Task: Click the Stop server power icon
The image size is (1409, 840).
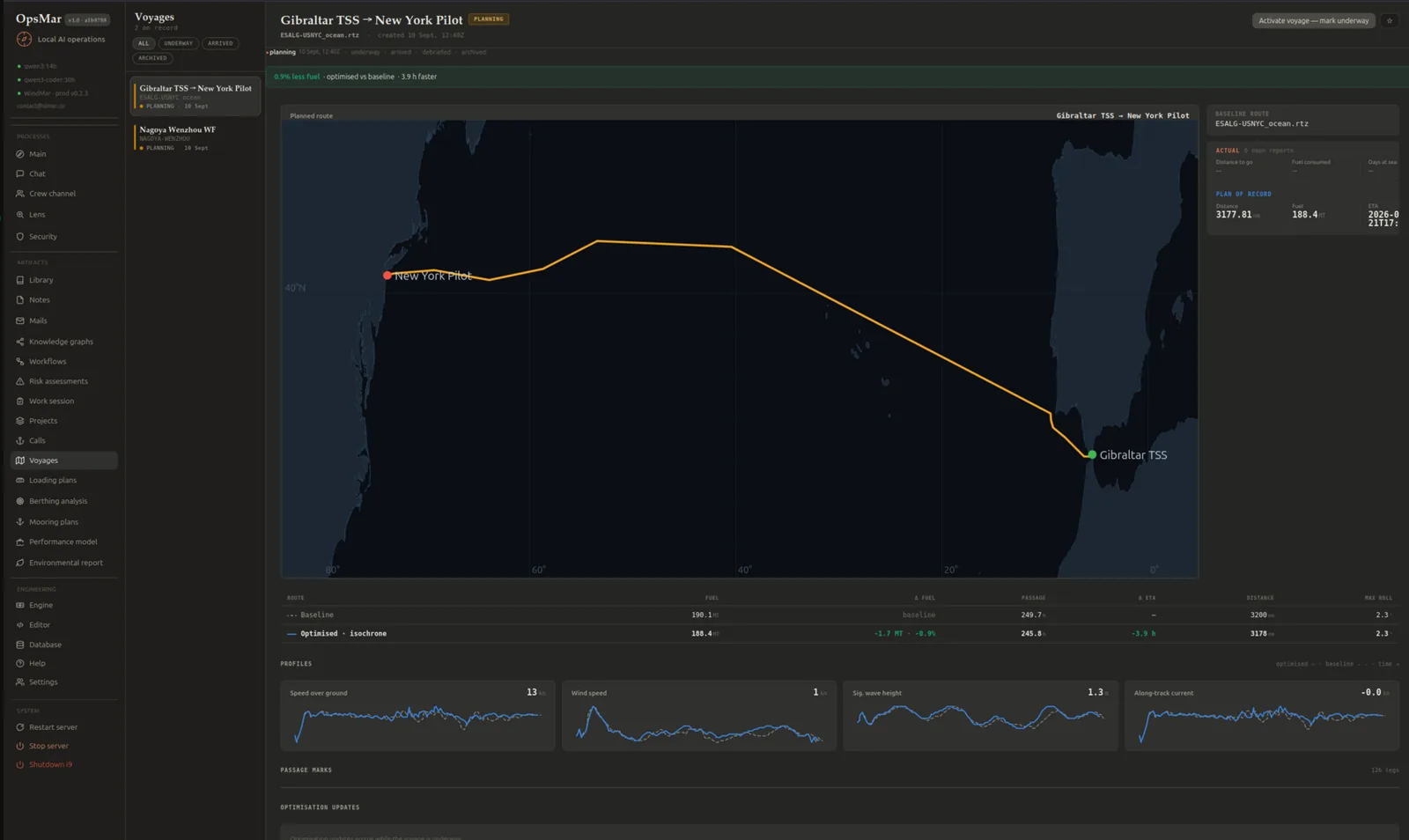Action: click(x=20, y=746)
